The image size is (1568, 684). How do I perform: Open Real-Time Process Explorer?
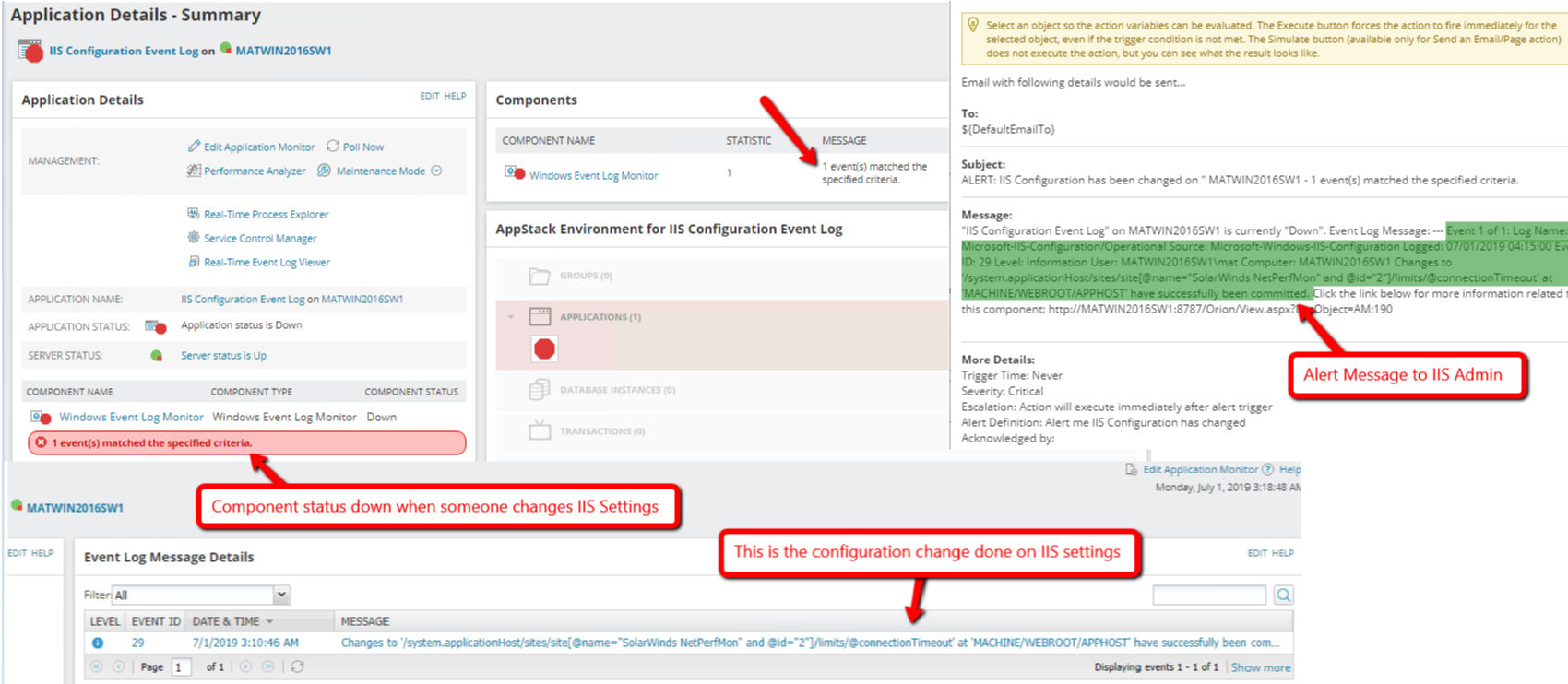click(266, 214)
